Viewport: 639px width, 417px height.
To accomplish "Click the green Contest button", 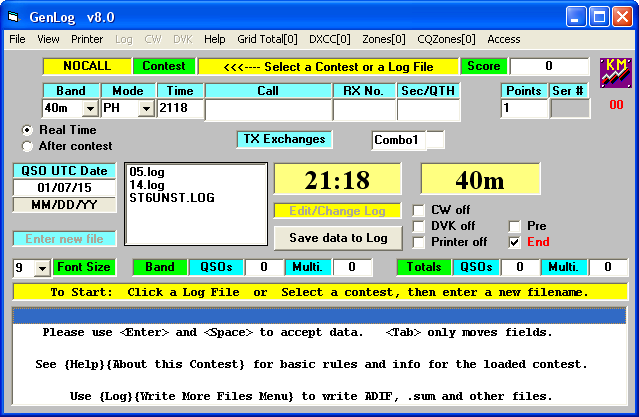I will point(164,66).
